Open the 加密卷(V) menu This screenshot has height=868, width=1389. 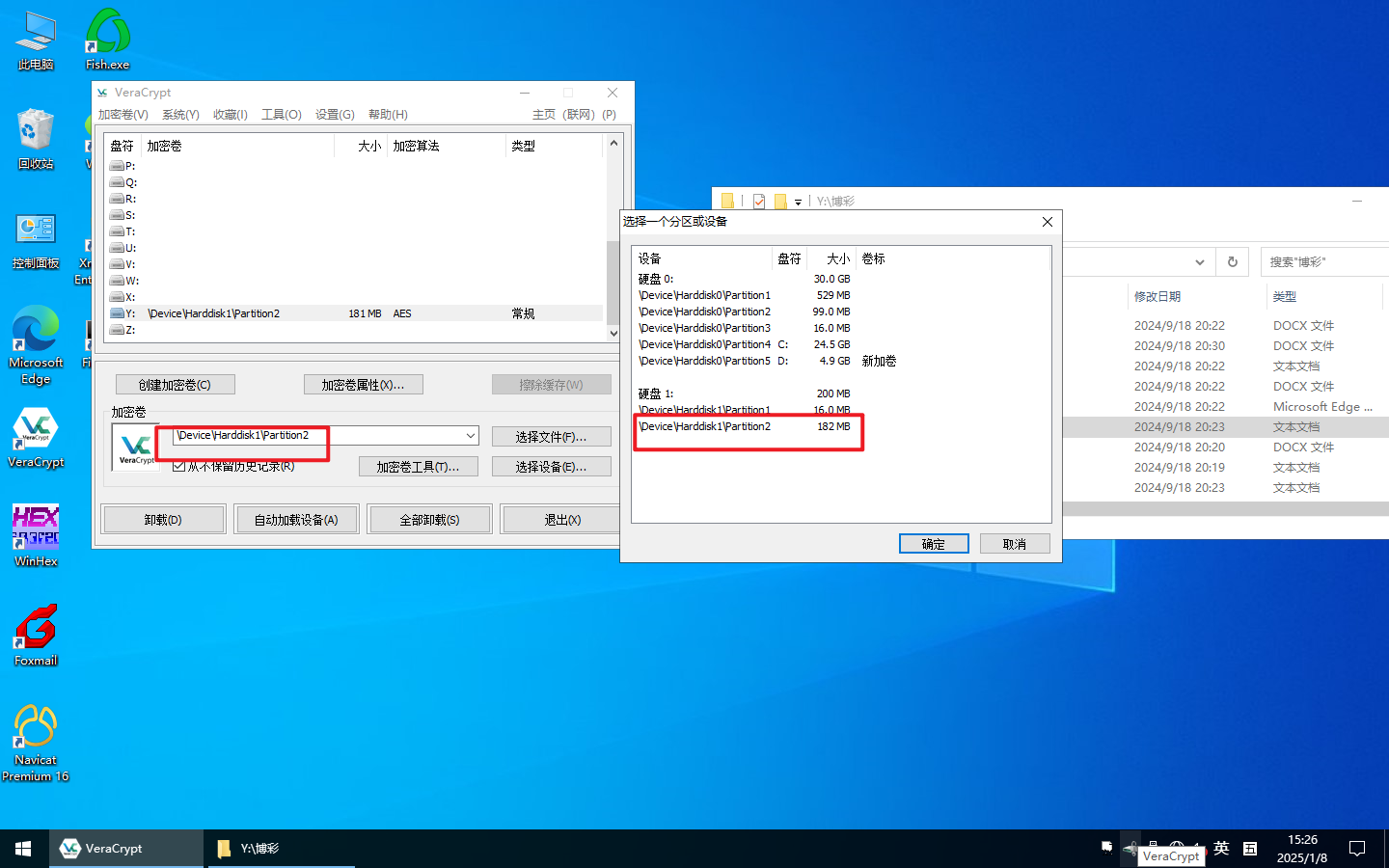tap(123, 115)
